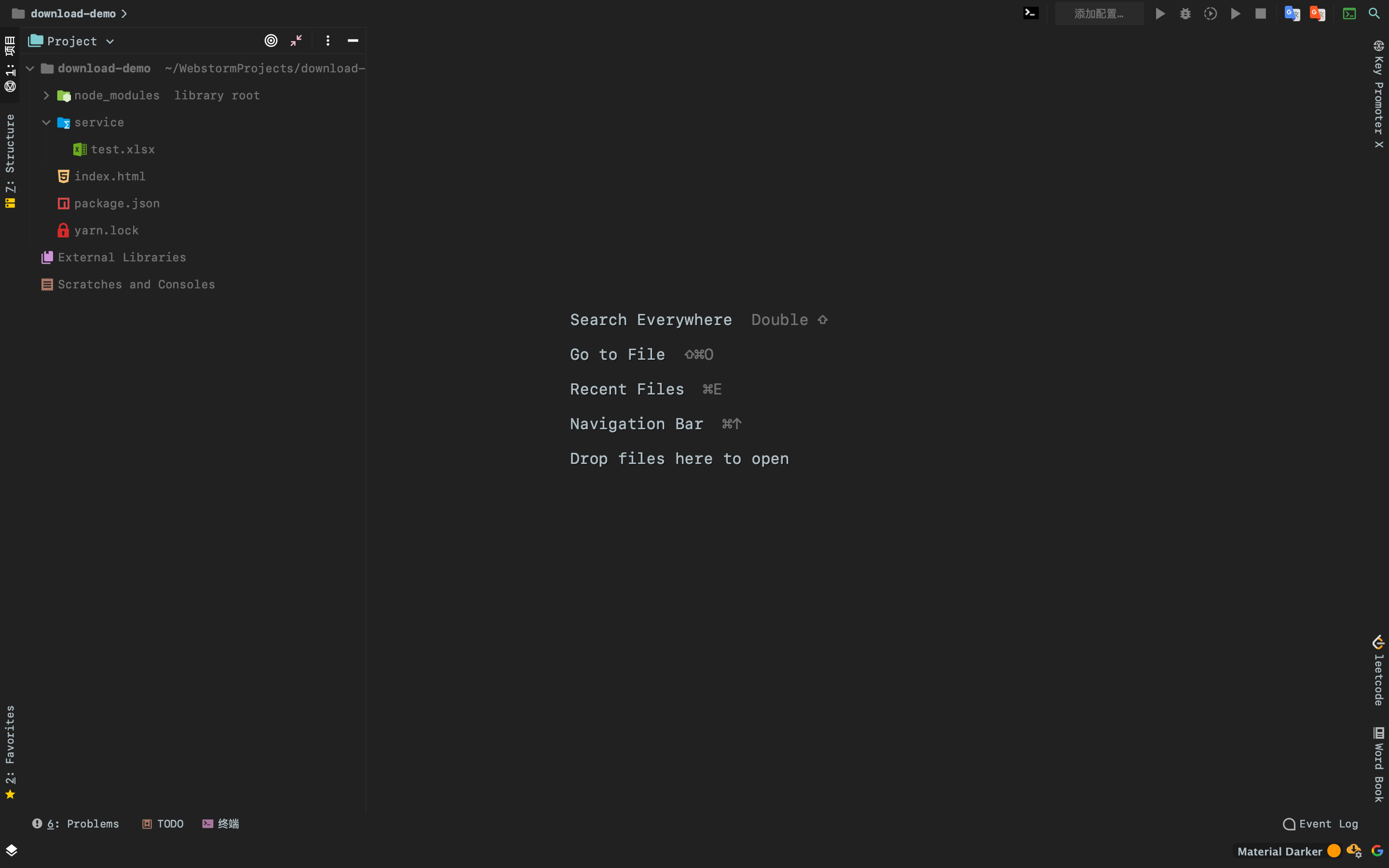Open Event Log in the status bar
1389x868 pixels.
(1320, 824)
